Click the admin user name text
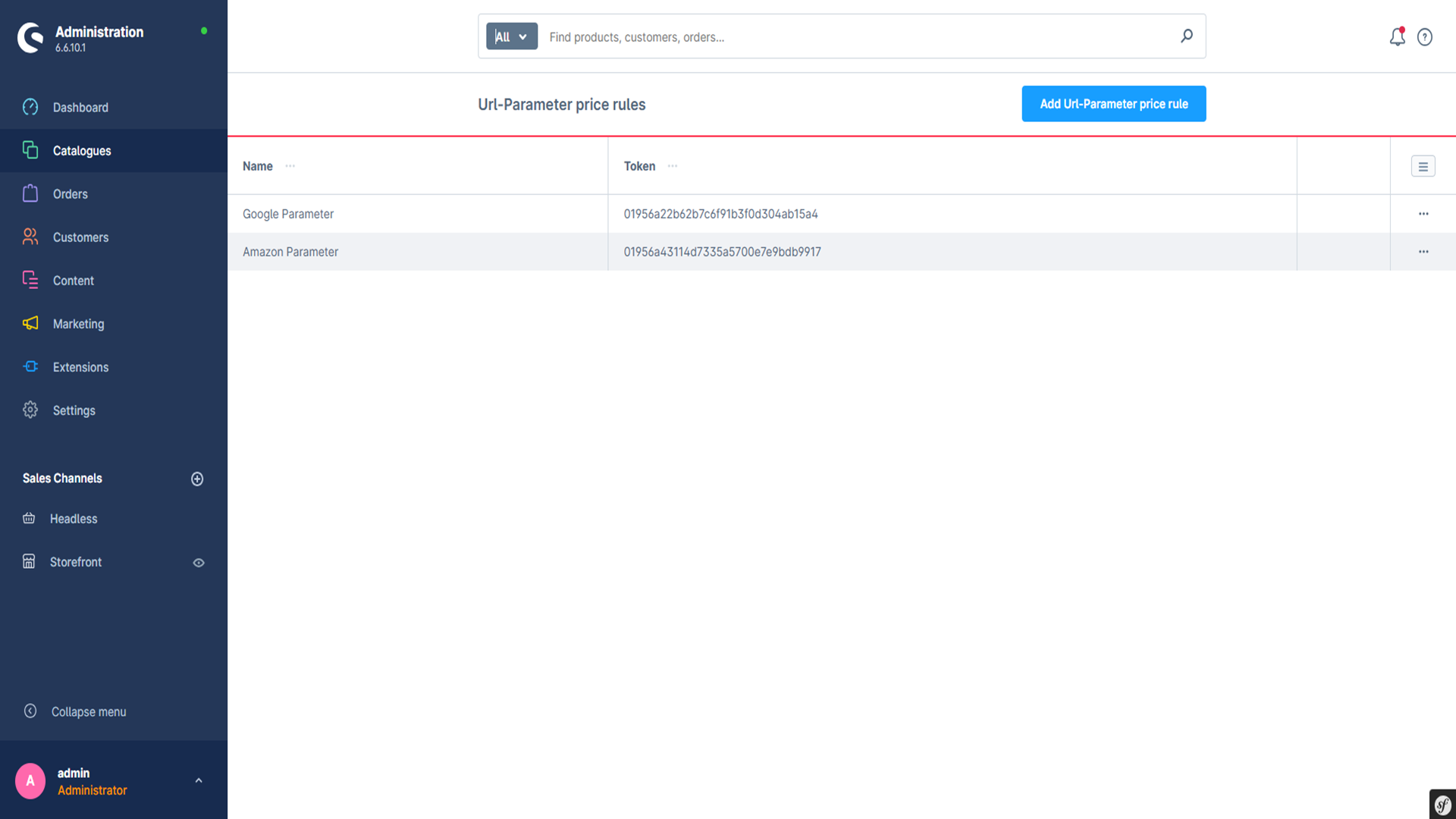This screenshot has height=819, width=1456. (x=74, y=773)
